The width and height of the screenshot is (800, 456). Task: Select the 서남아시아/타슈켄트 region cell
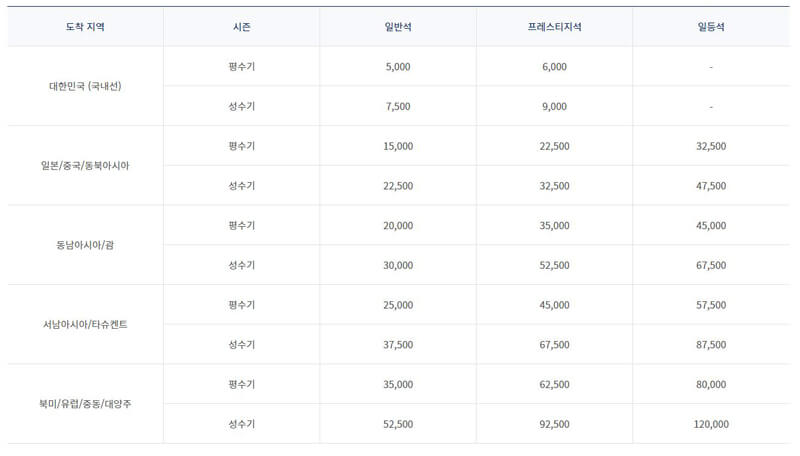[x=85, y=325]
